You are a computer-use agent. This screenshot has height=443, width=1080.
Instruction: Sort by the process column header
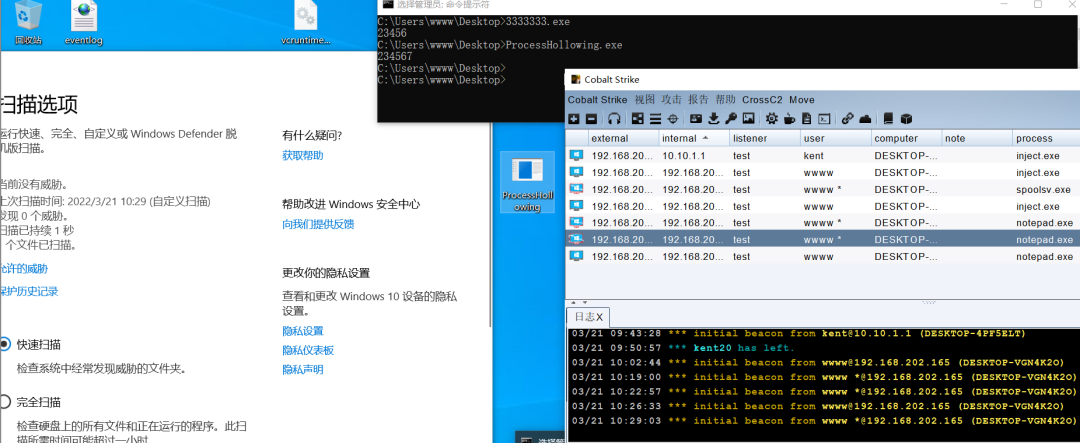(1046, 138)
